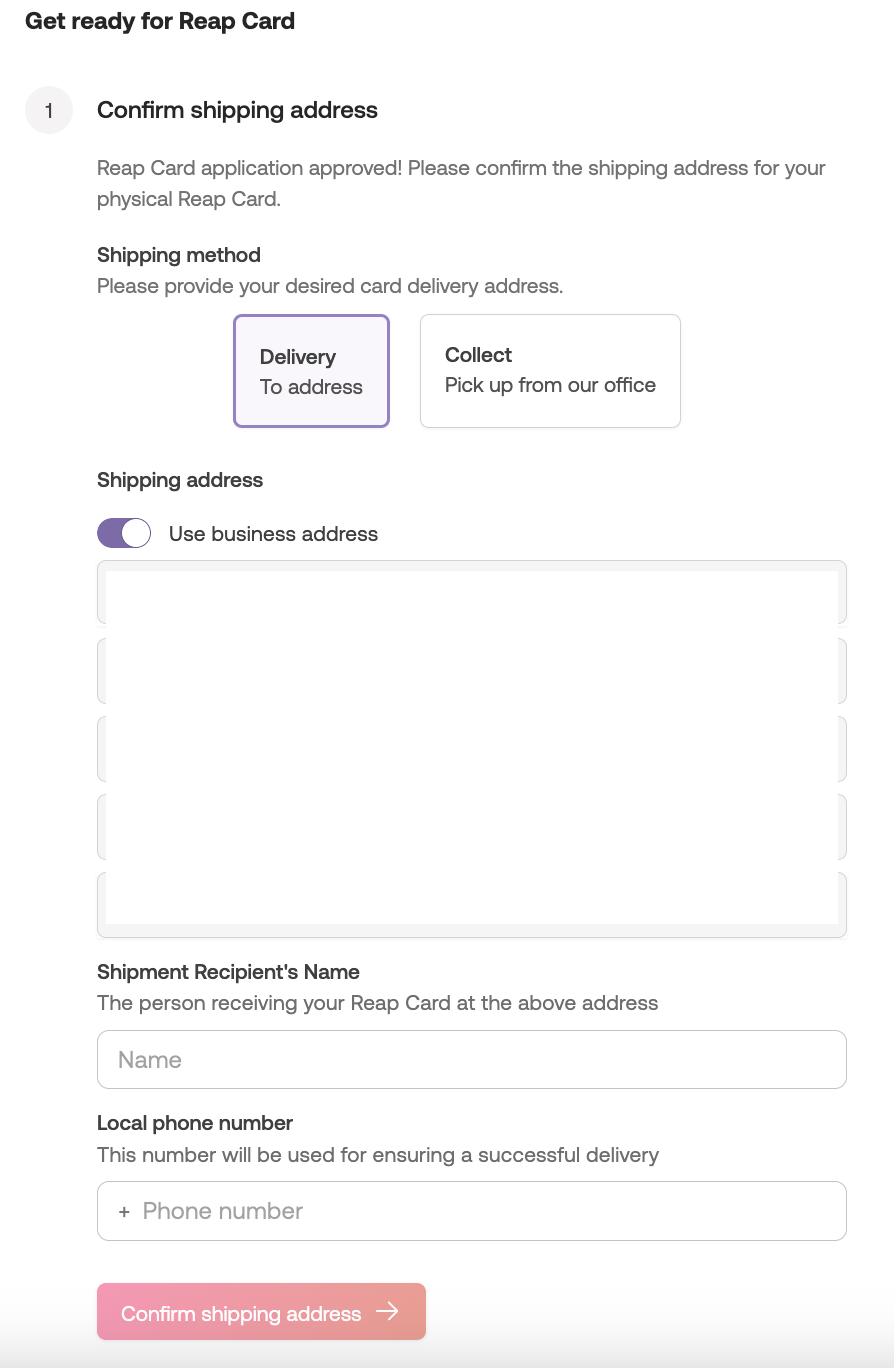894x1368 pixels.
Task: Click the Use business address label
Action: pos(273,534)
